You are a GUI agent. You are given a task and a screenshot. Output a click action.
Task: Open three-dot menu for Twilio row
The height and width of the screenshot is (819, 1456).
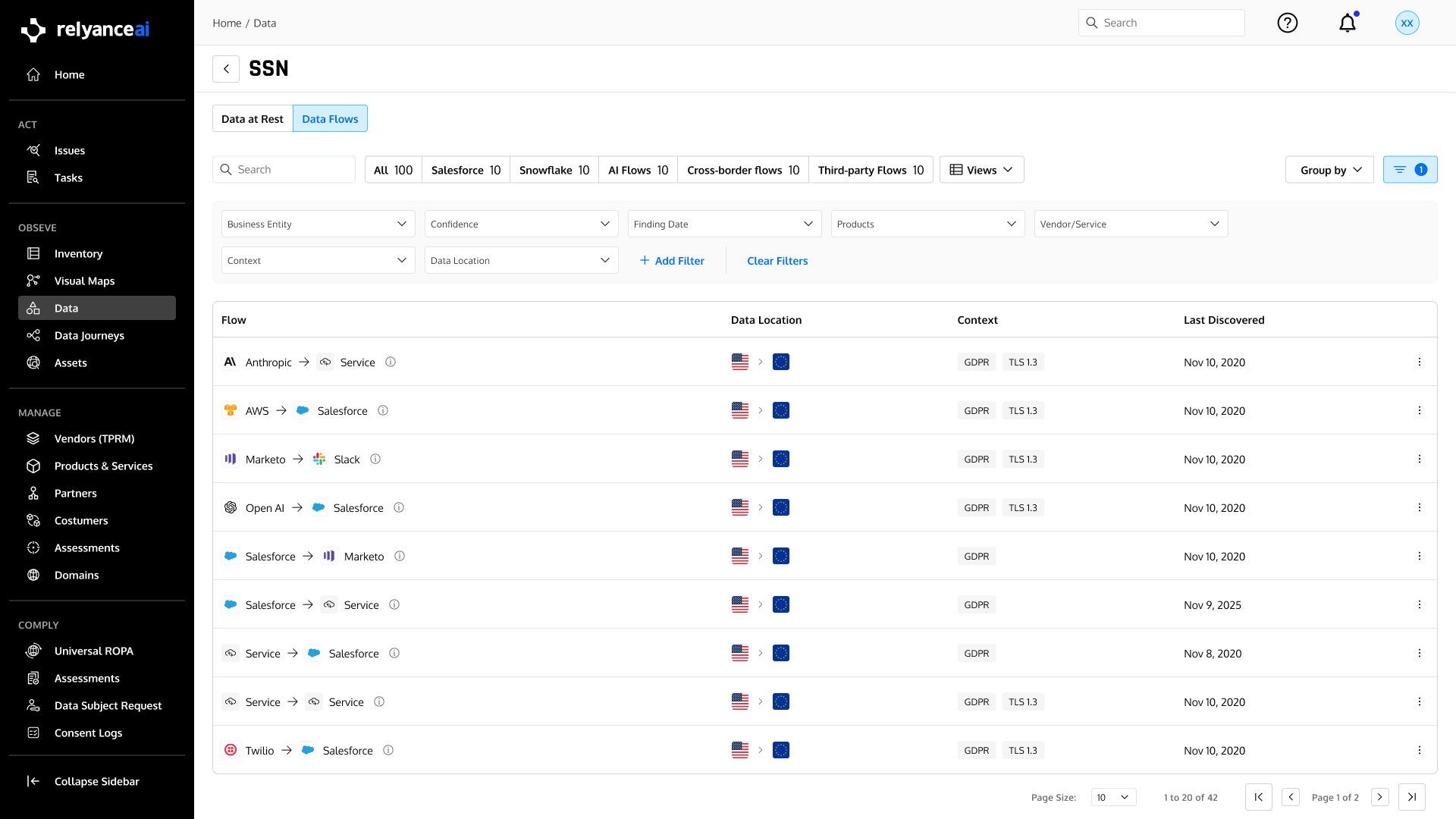tap(1419, 750)
